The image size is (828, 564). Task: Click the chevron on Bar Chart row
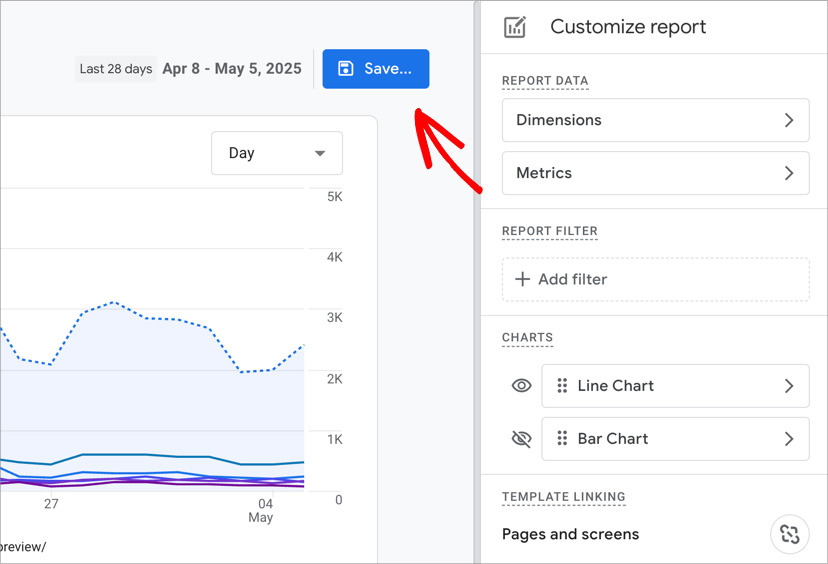(x=789, y=438)
